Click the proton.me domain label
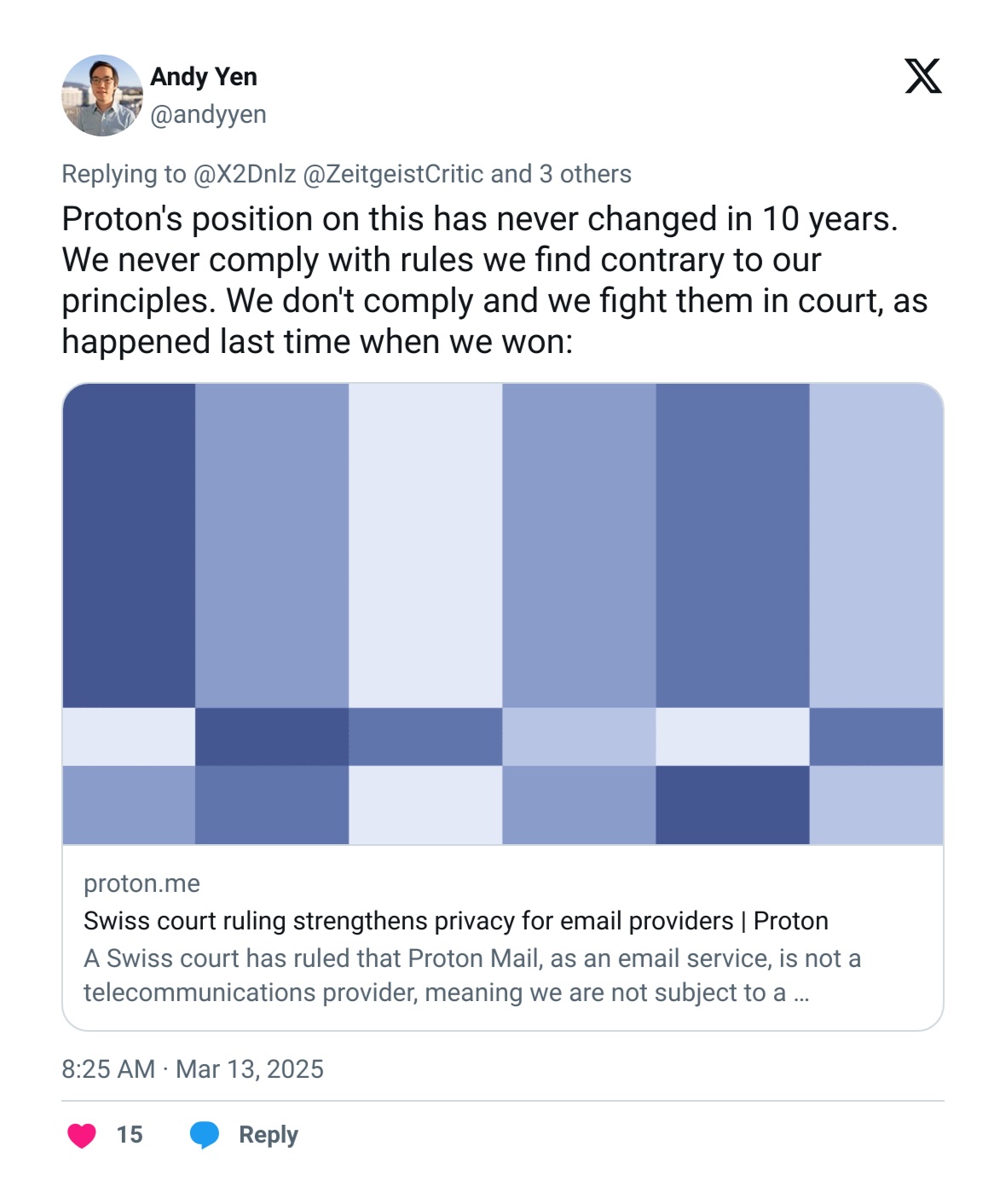 [x=142, y=883]
